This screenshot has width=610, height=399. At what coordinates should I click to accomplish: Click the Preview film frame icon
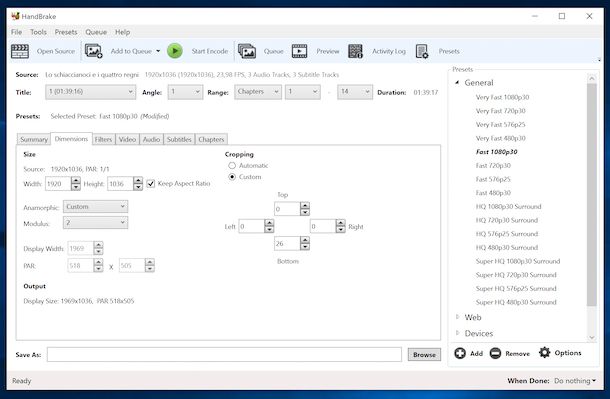(299, 51)
